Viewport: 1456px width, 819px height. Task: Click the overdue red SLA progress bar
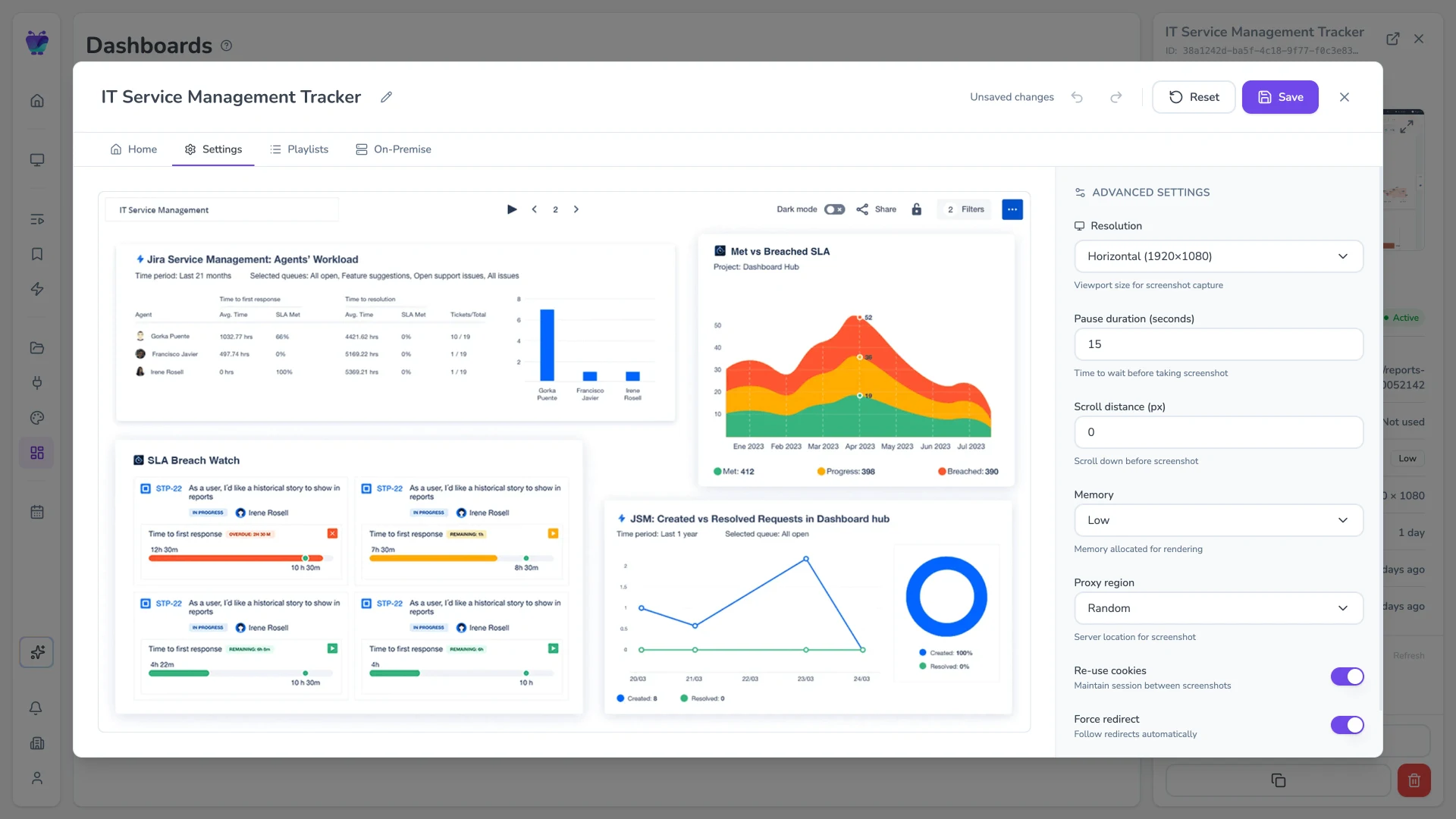point(236,558)
